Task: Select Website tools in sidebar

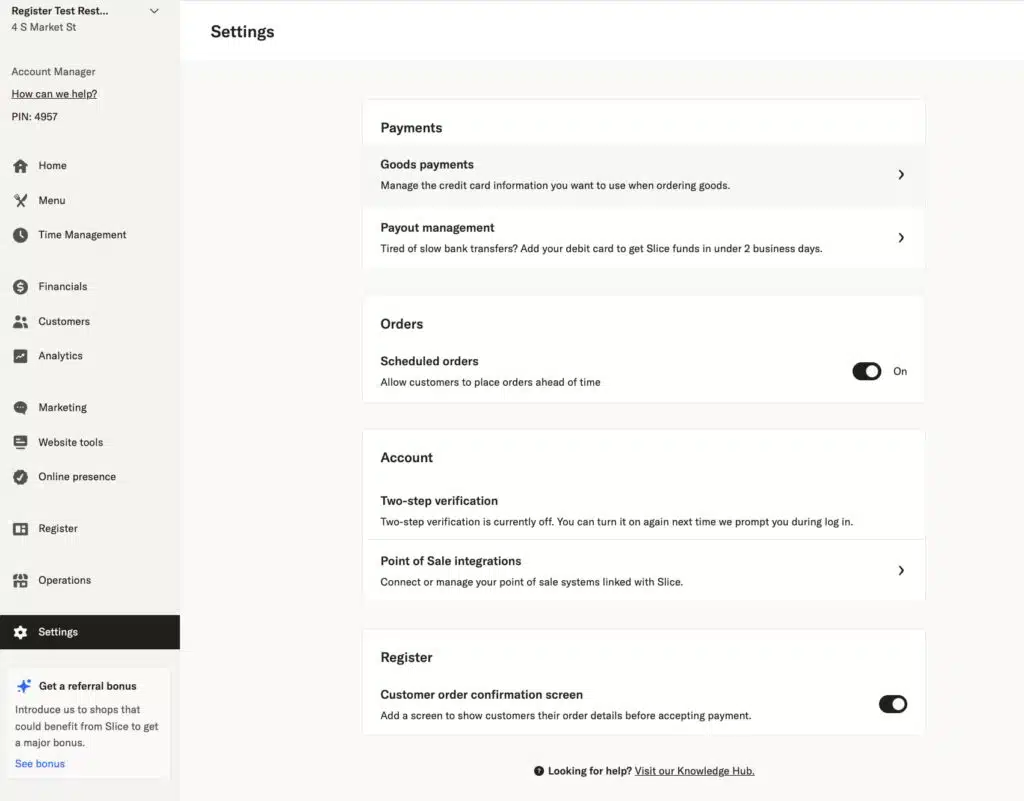Action: click(70, 442)
